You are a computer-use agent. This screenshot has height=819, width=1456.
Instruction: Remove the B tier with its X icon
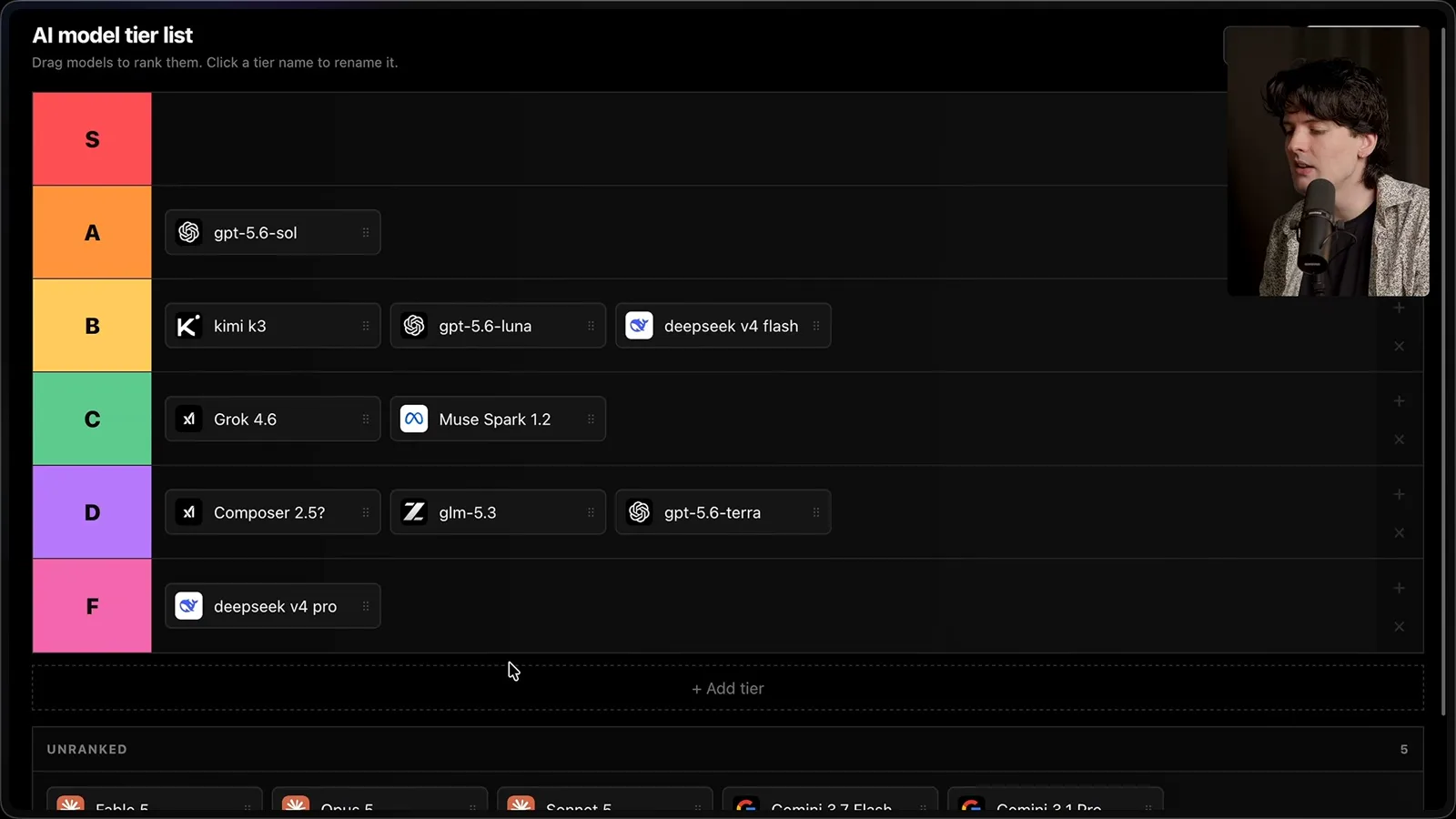pyautogui.click(x=1400, y=346)
